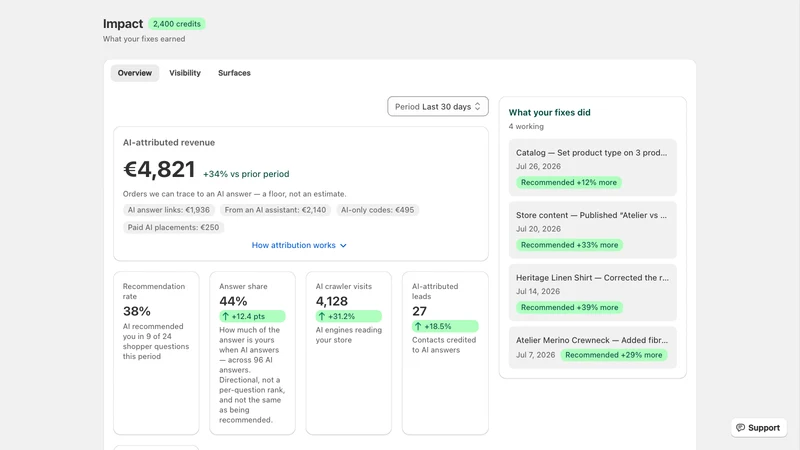Open the Surfaces tab

[x=234, y=73]
